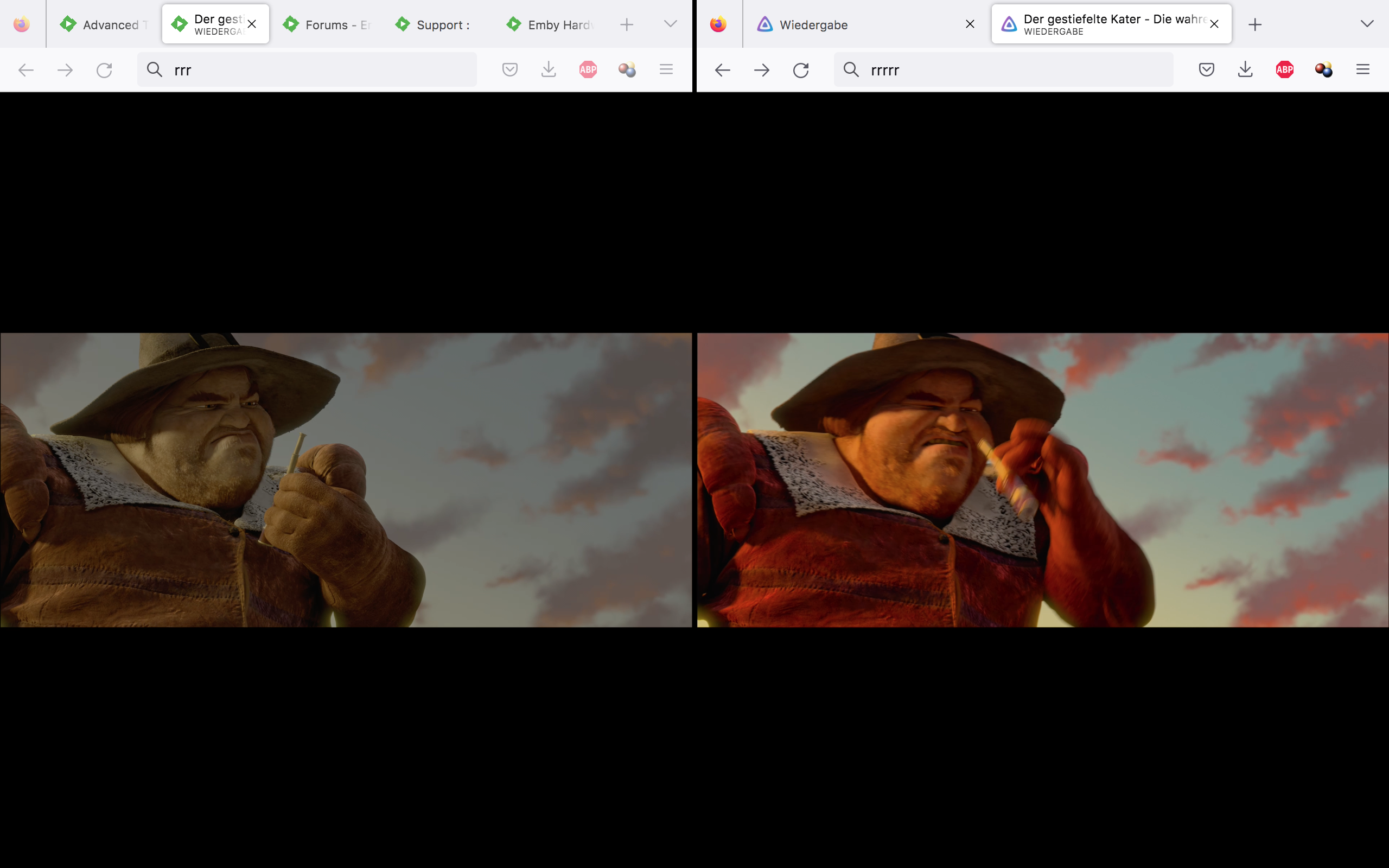Open the hamburger menu in the right window
This screenshot has height=868, width=1389.
[x=1363, y=69]
